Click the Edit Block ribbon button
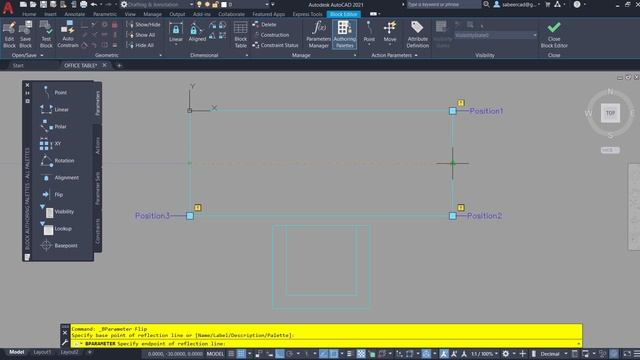This screenshot has height=360, width=640. point(9,35)
